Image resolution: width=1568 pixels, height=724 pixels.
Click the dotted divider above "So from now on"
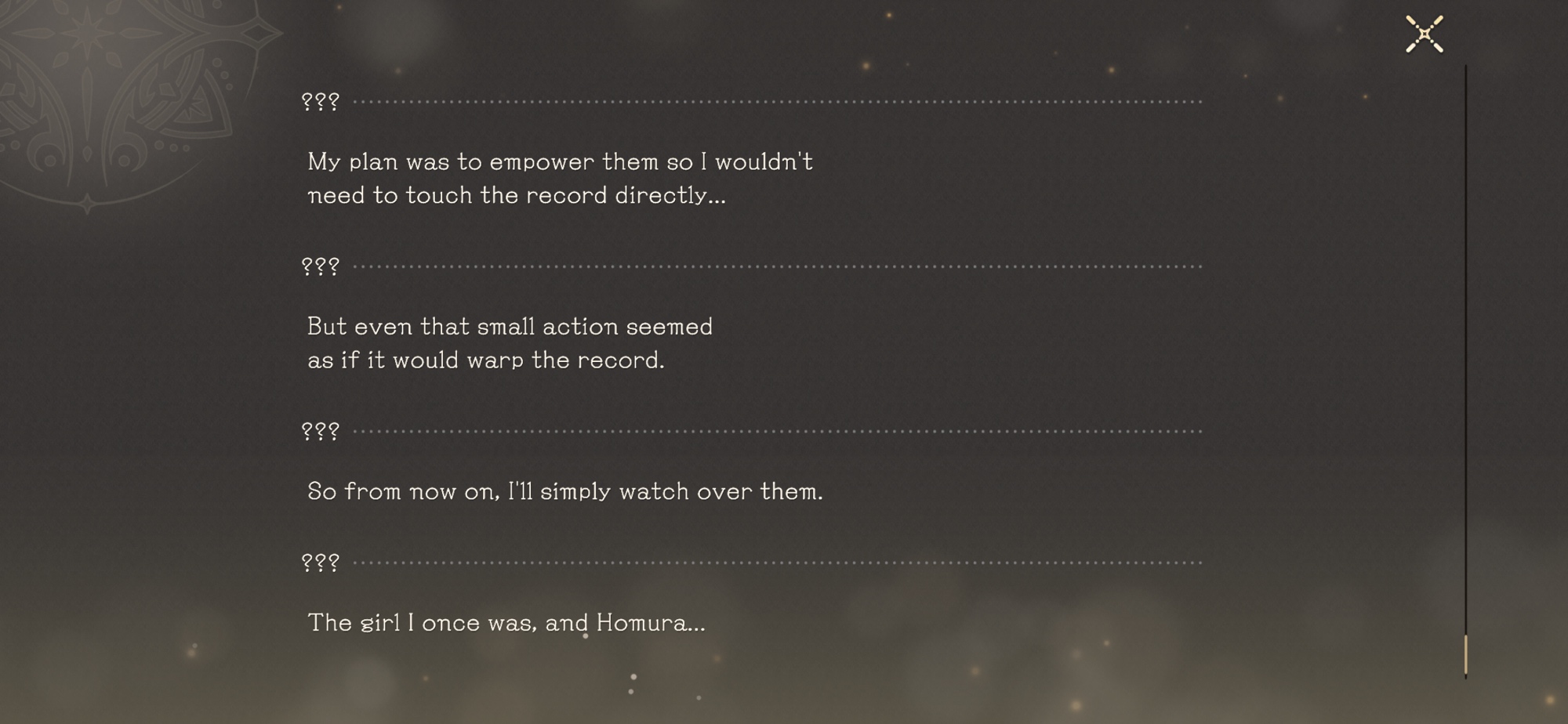coord(776,431)
